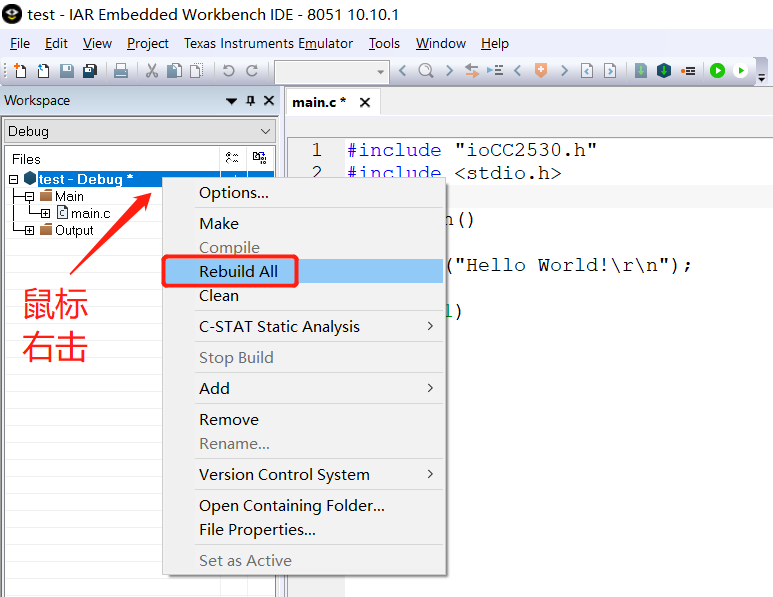Click the Previous Bookmark arrow icon
Image resolution: width=773 pixels, height=597 pixels.
[518, 71]
